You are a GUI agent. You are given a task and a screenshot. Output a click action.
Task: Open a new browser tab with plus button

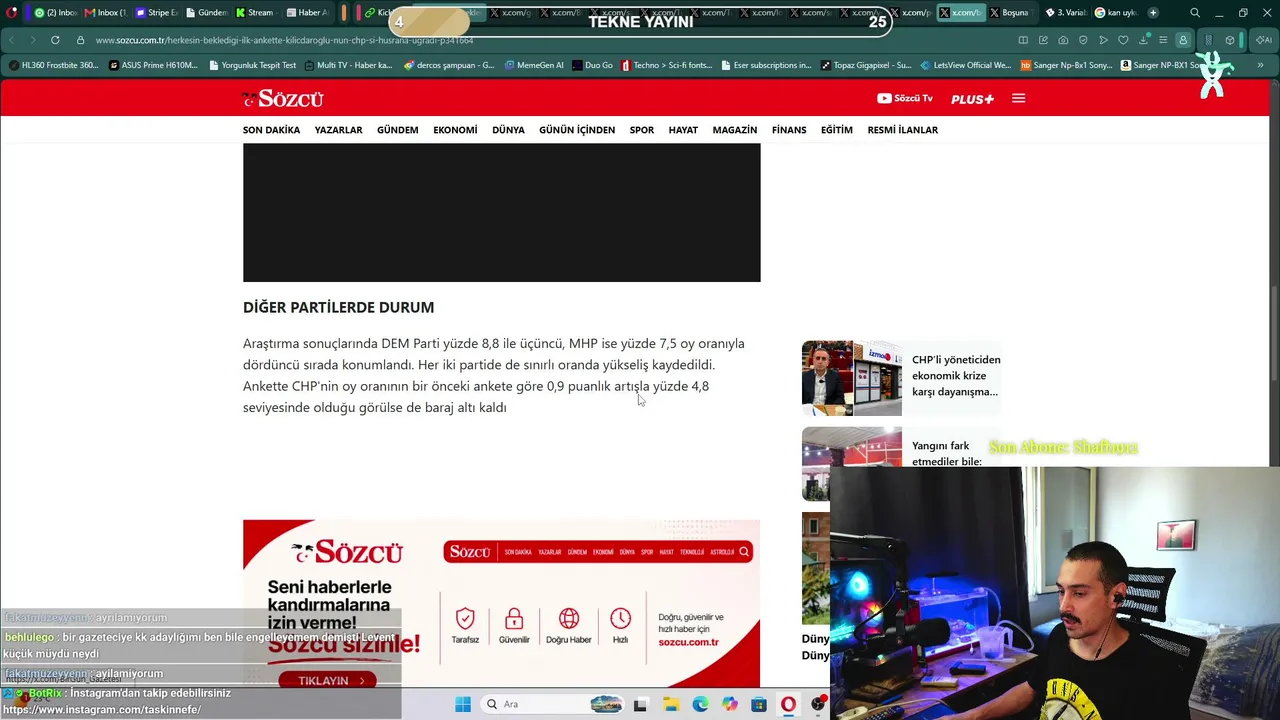1153,13
